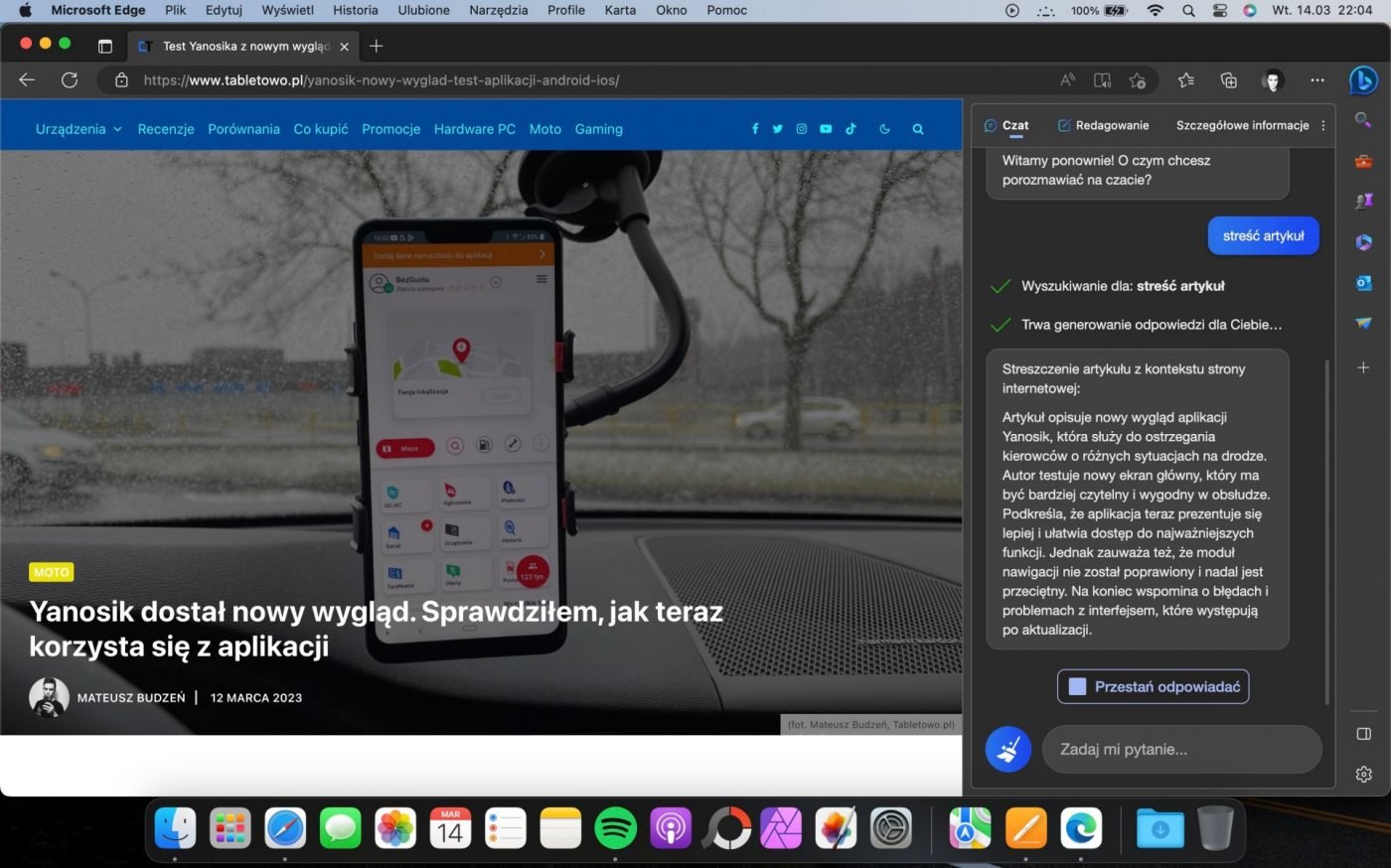Open site search magnifier on Tabletowo
Screen dimensions: 1391x868
(918, 129)
